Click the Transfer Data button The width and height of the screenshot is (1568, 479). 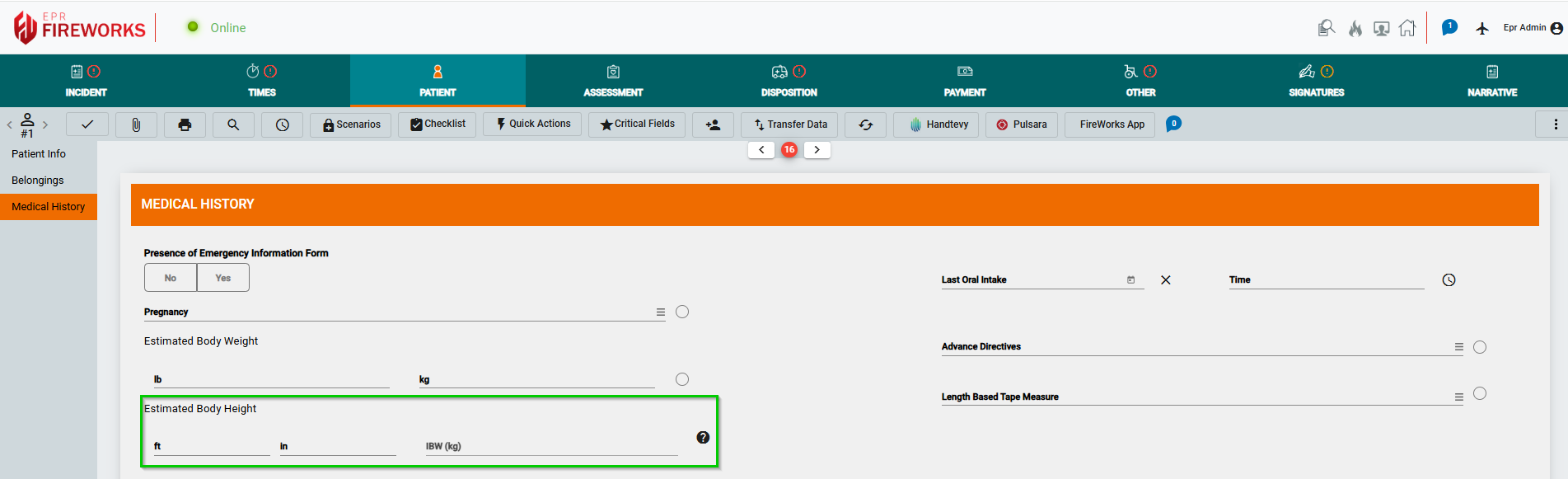tap(789, 124)
